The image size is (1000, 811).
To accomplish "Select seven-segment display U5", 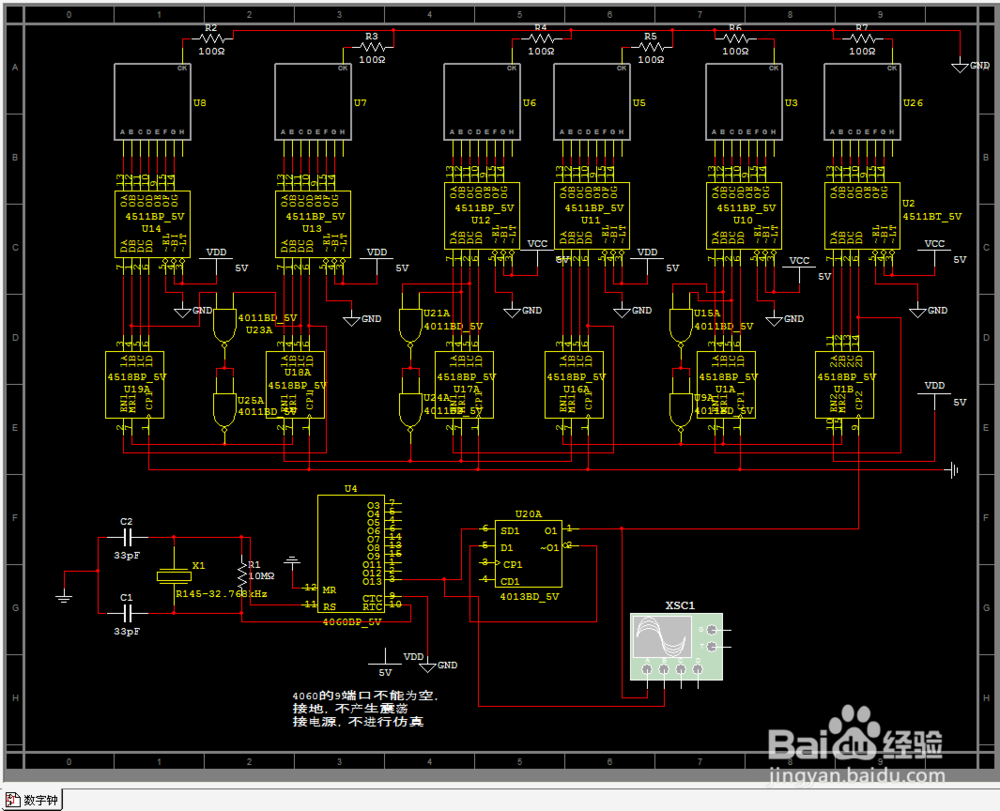I will click(592, 101).
